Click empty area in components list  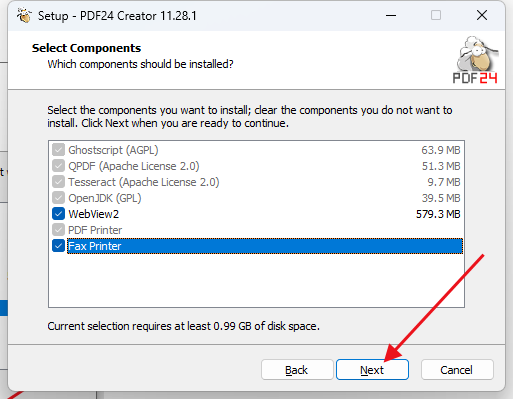click(256, 281)
